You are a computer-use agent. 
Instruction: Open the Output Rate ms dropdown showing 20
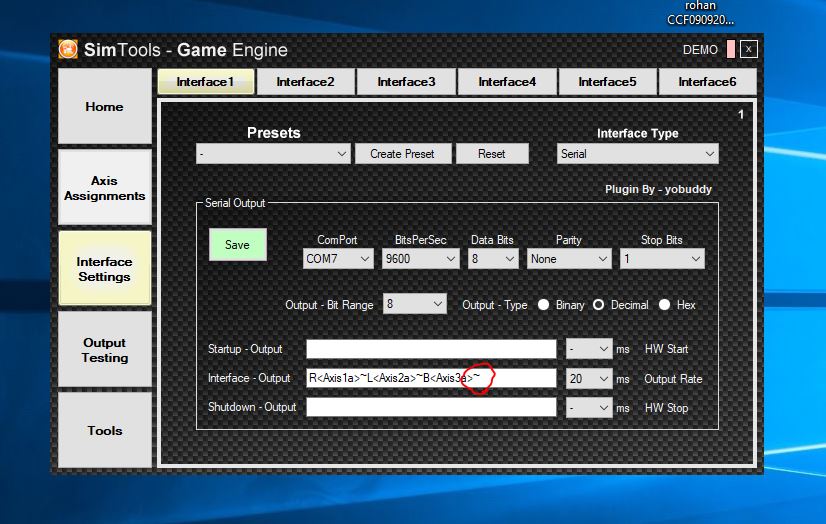click(x=589, y=379)
